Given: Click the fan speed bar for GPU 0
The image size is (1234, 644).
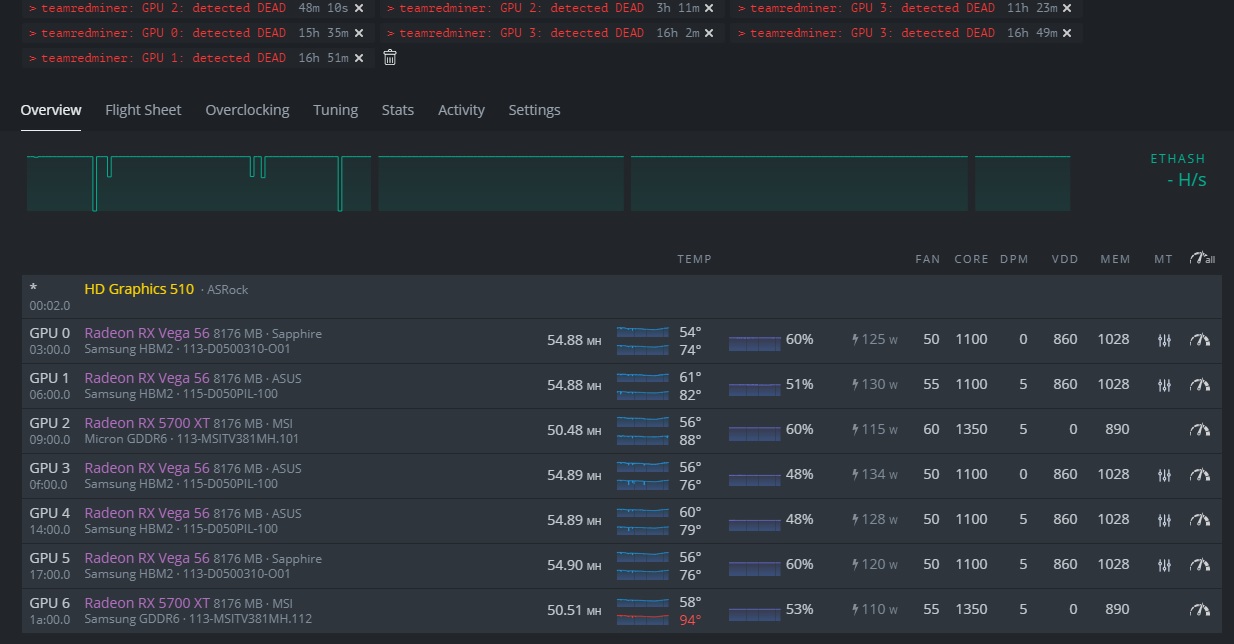Looking at the screenshot, I should [x=753, y=342].
